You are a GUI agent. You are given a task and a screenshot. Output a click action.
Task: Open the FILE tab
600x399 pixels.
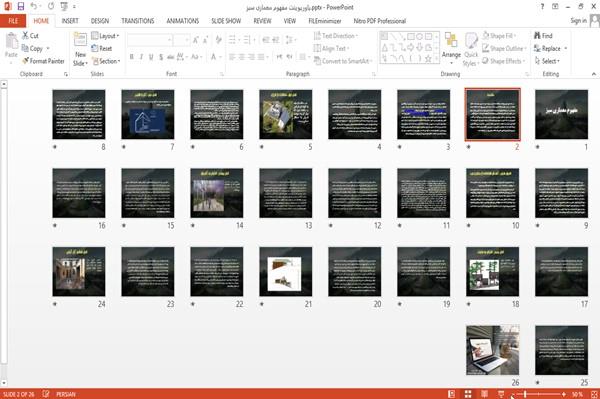pyautogui.click(x=13, y=21)
